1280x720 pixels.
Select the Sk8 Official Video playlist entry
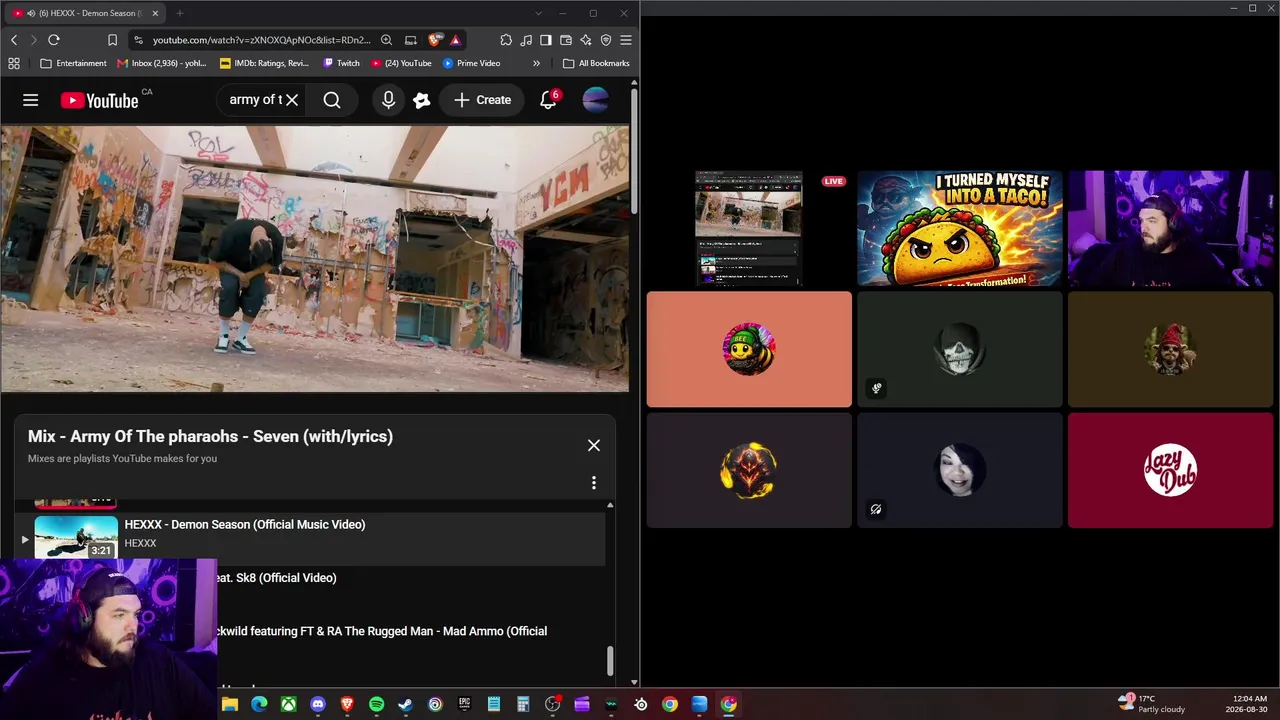[x=276, y=578]
